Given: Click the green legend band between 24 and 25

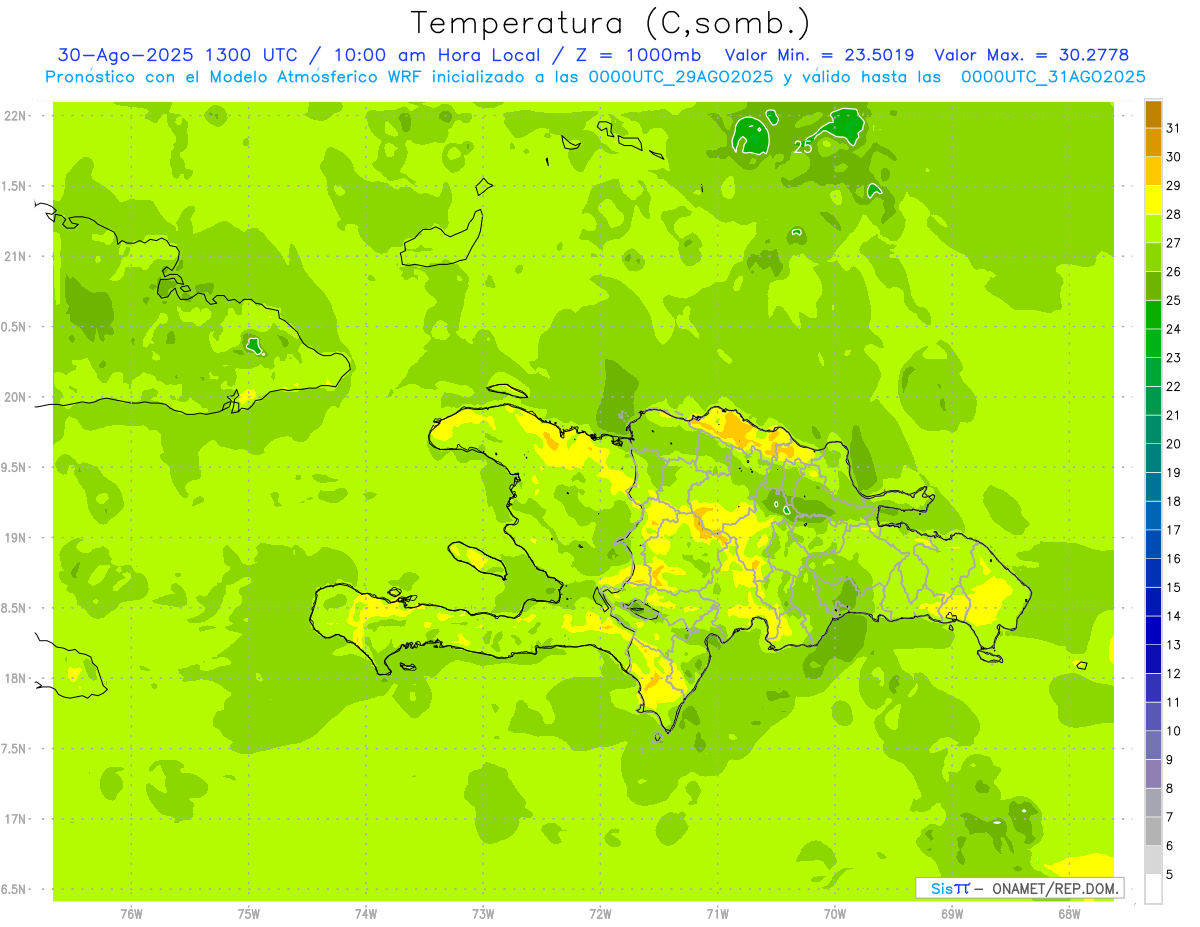Looking at the screenshot, I should point(1154,315).
